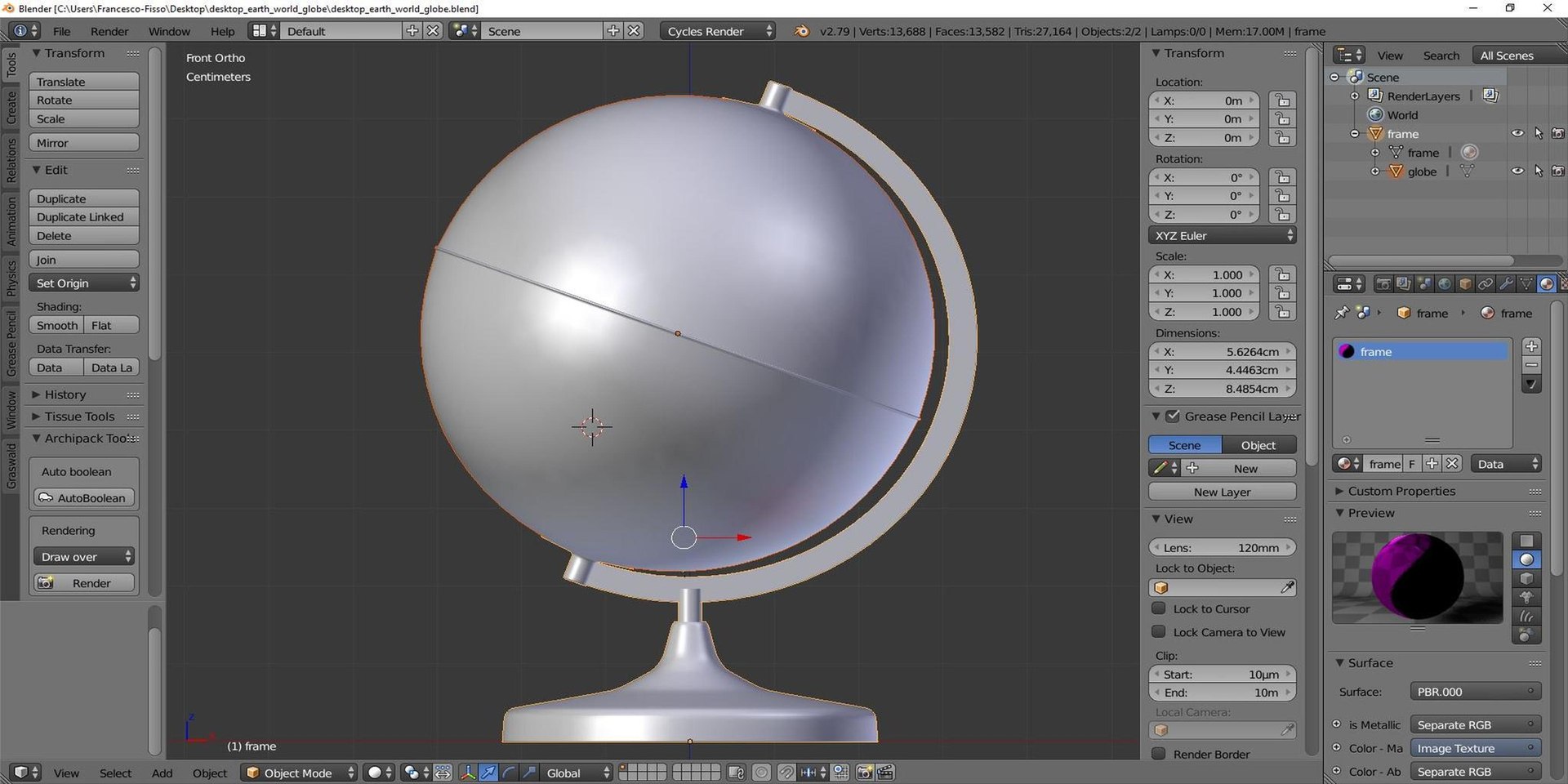The width and height of the screenshot is (1568, 784).
Task: Open the Scene properties tab icon
Action: (x=1424, y=284)
